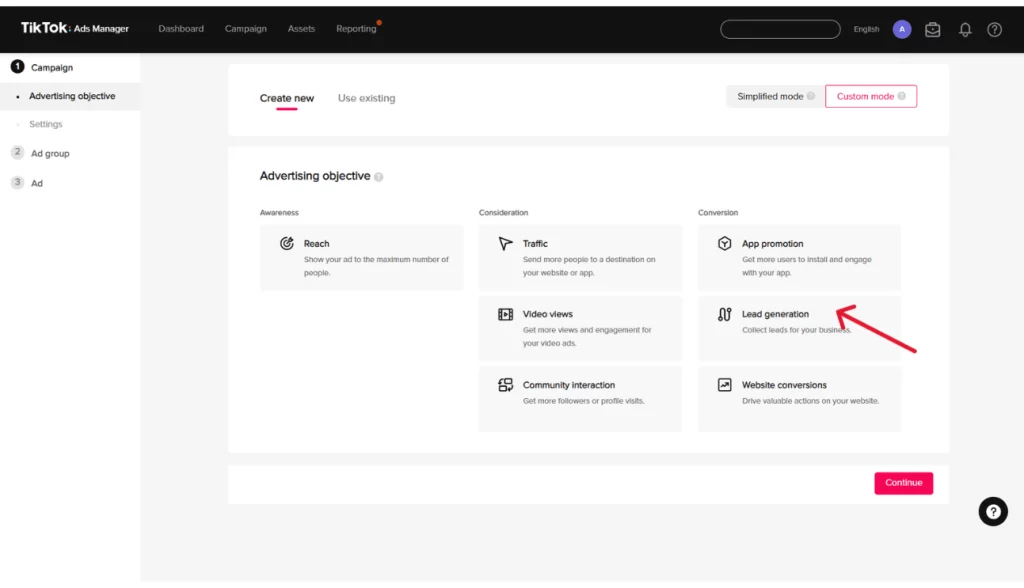
Task: Open the Dashboard menu
Action: tap(181, 29)
